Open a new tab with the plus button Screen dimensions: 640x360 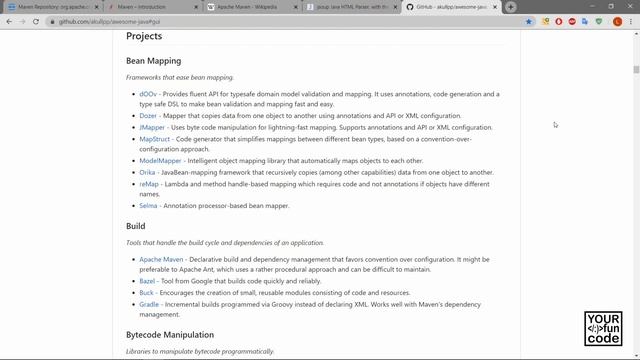coord(511,7)
